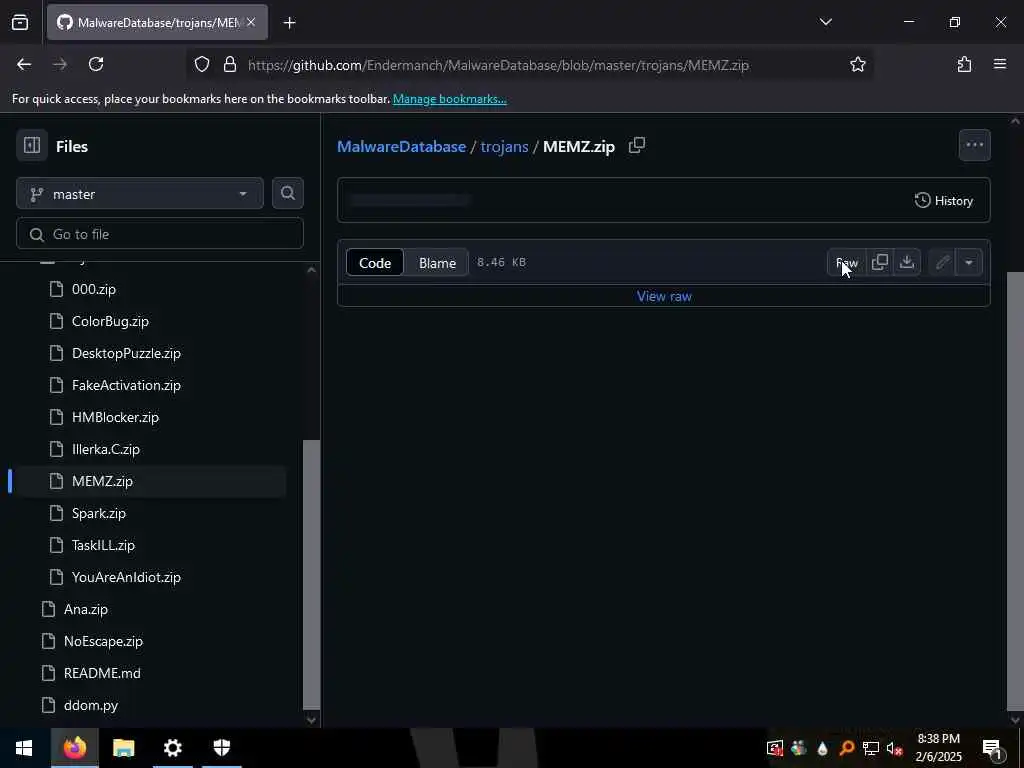Open NoEscape.zip file
The width and height of the screenshot is (1024, 768).
(x=103, y=641)
